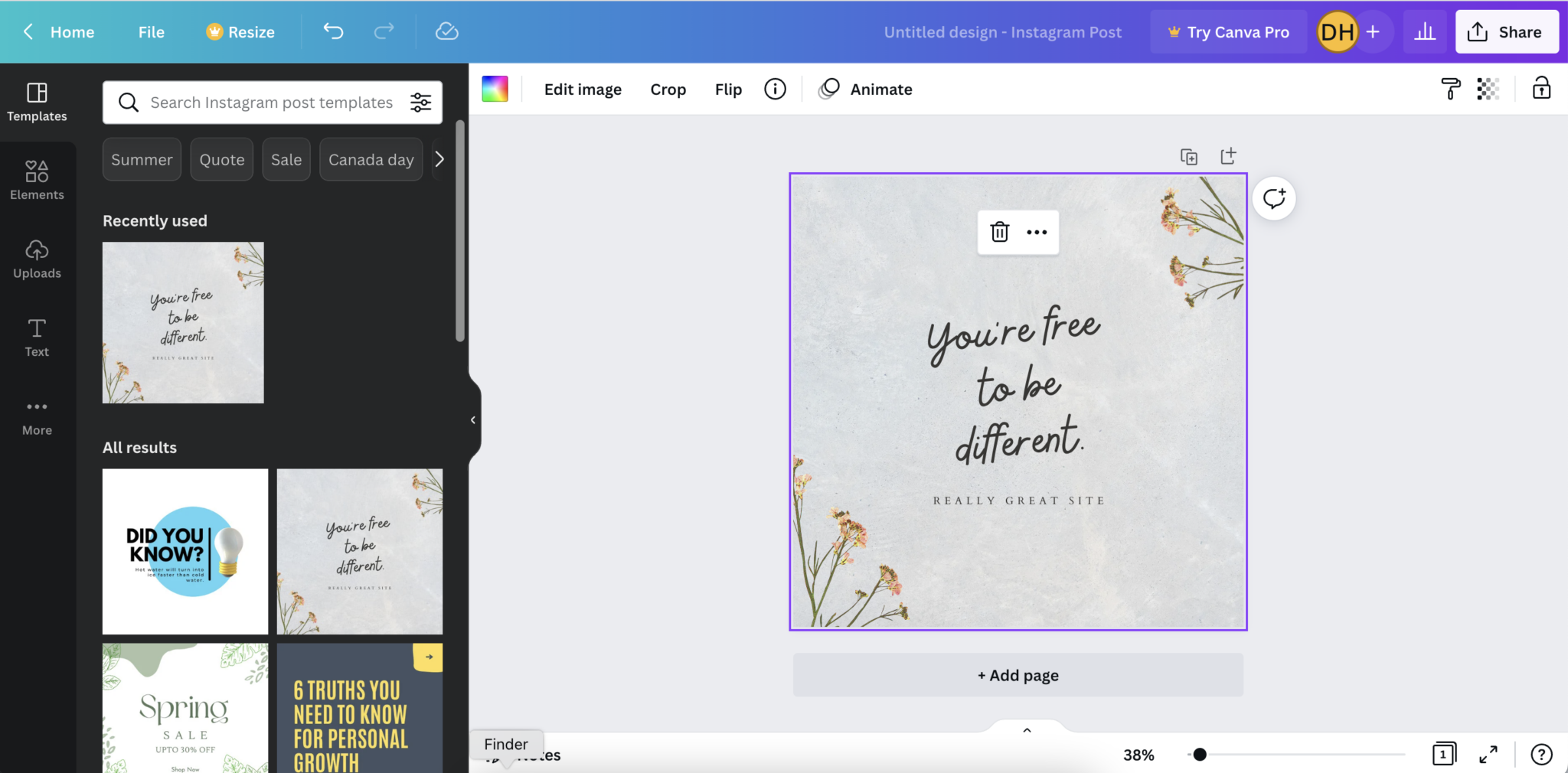Open the Templates tab in sidebar
Viewport: 1568px width, 773px height.
coord(37,102)
